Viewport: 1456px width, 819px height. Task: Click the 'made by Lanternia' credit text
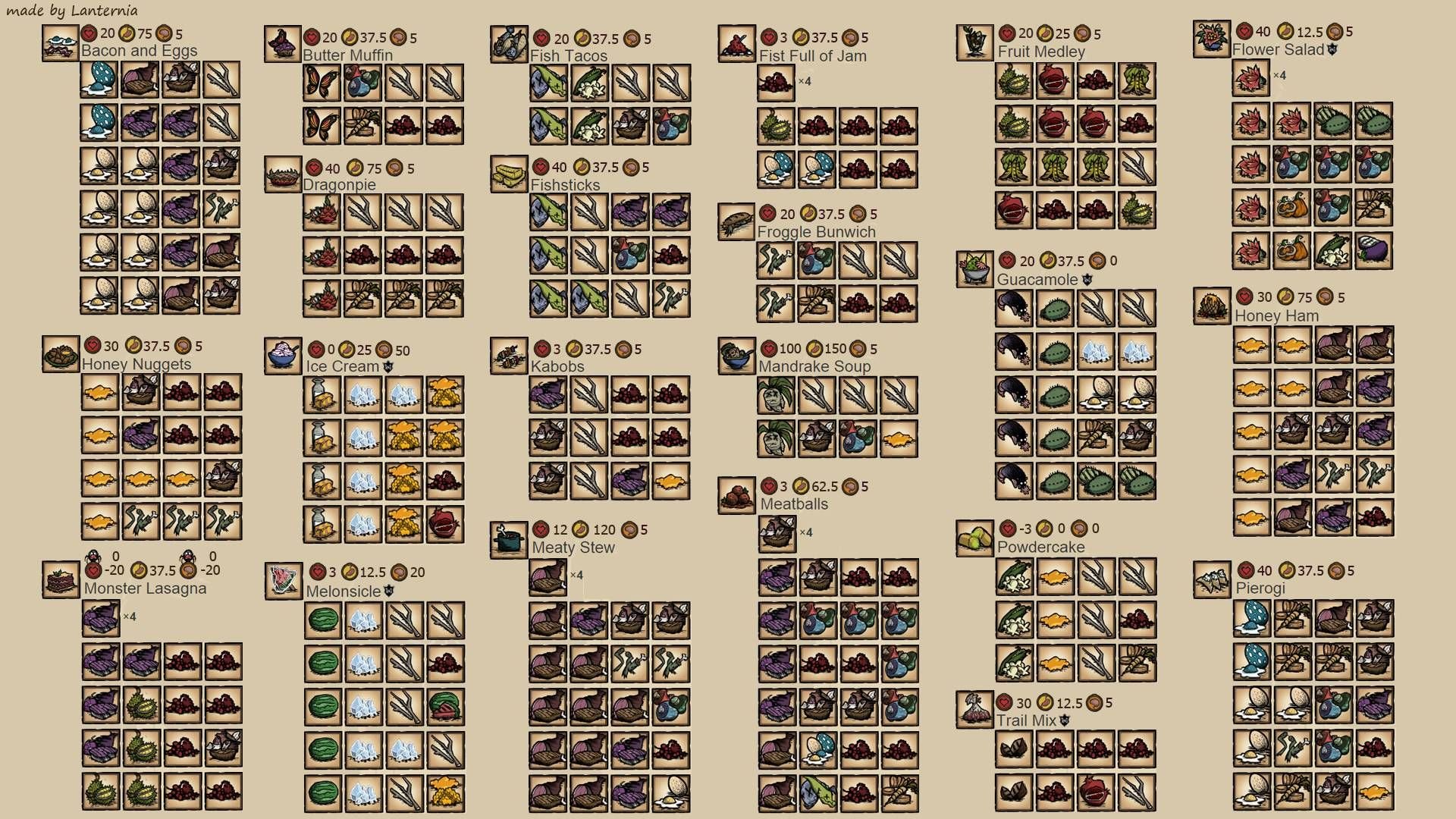72,11
